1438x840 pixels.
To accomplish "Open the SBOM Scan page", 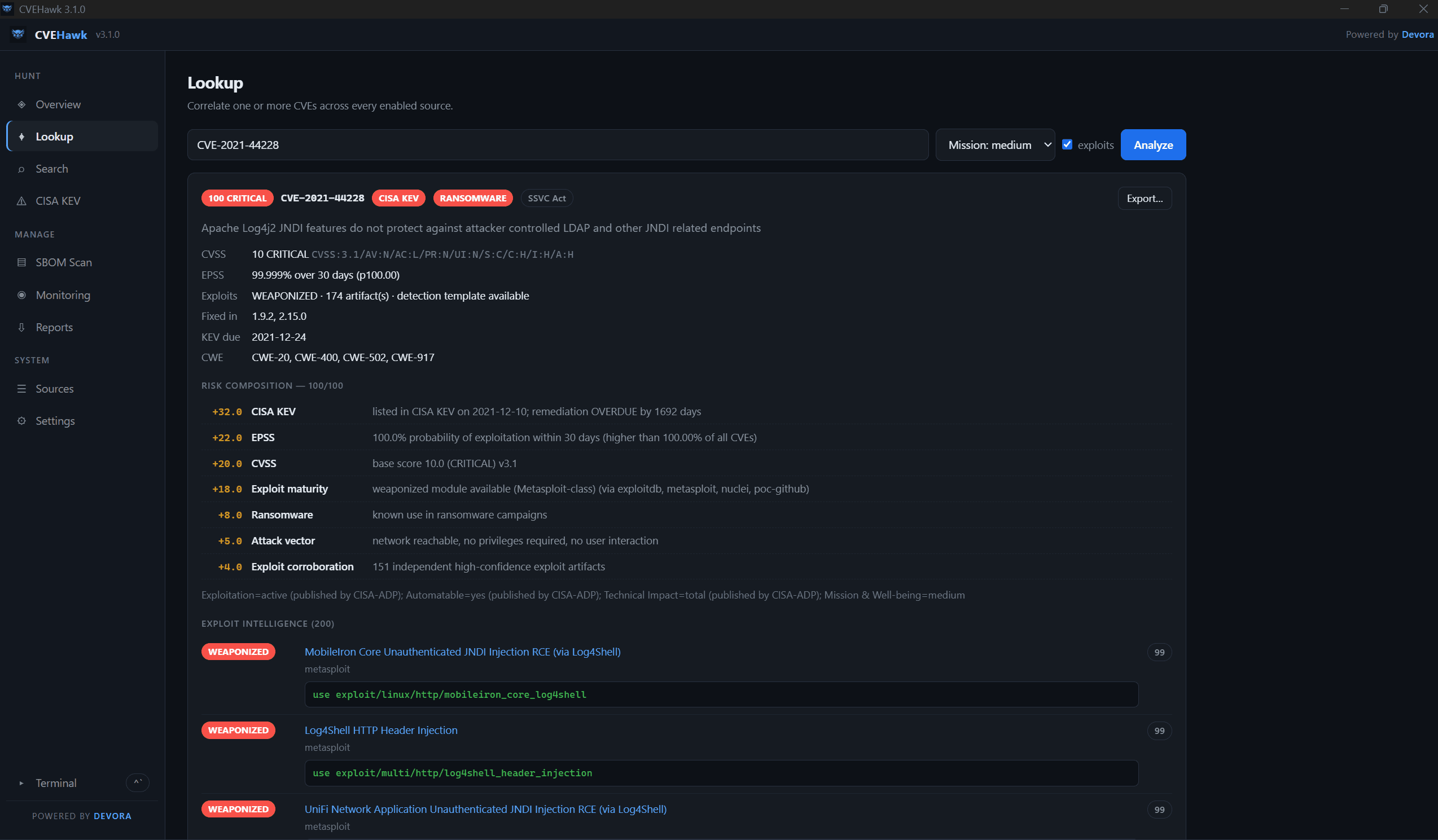I will tap(82, 262).
